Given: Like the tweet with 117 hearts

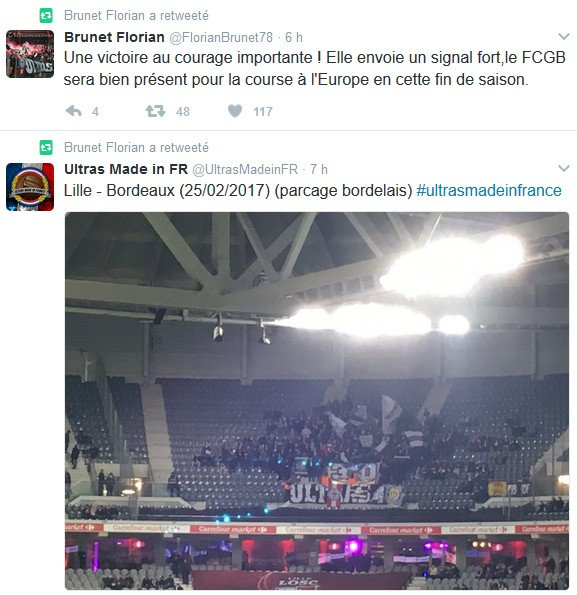Looking at the screenshot, I should pyautogui.click(x=235, y=111).
